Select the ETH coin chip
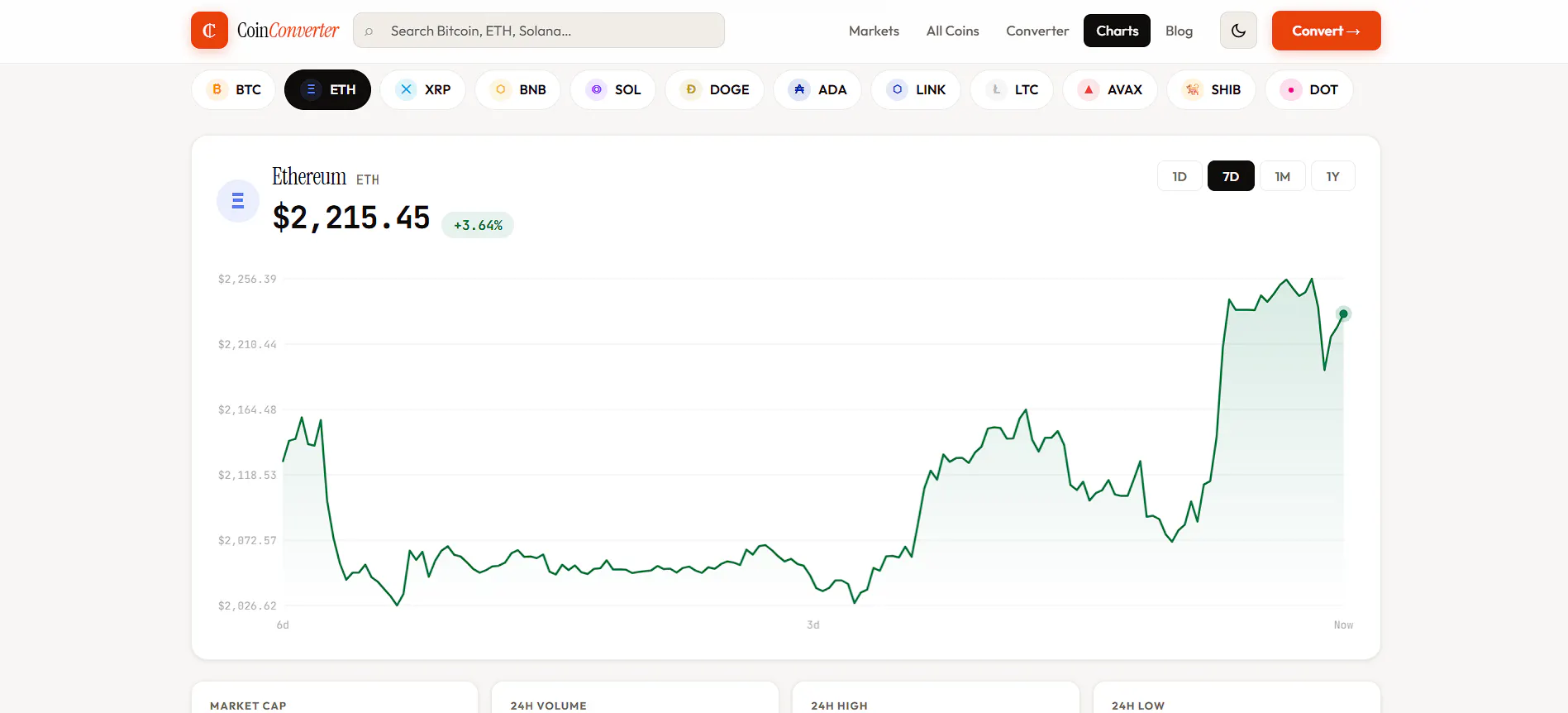The width and height of the screenshot is (1568, 713). point(327,89)
